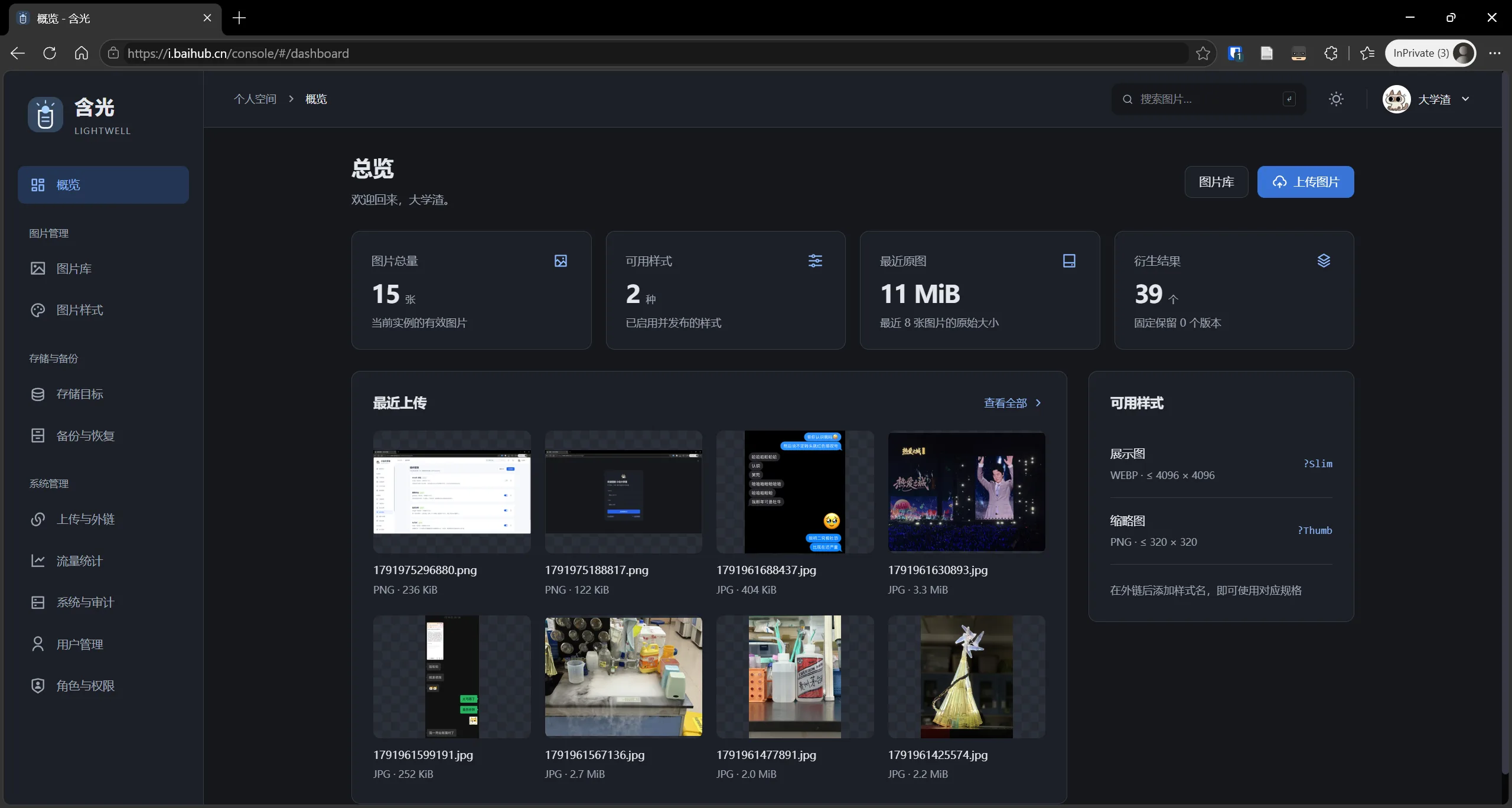Screen dimensions: 1512x808
Task: Open the 存储目标 sidebar page
Action: (x=103, y=394)
